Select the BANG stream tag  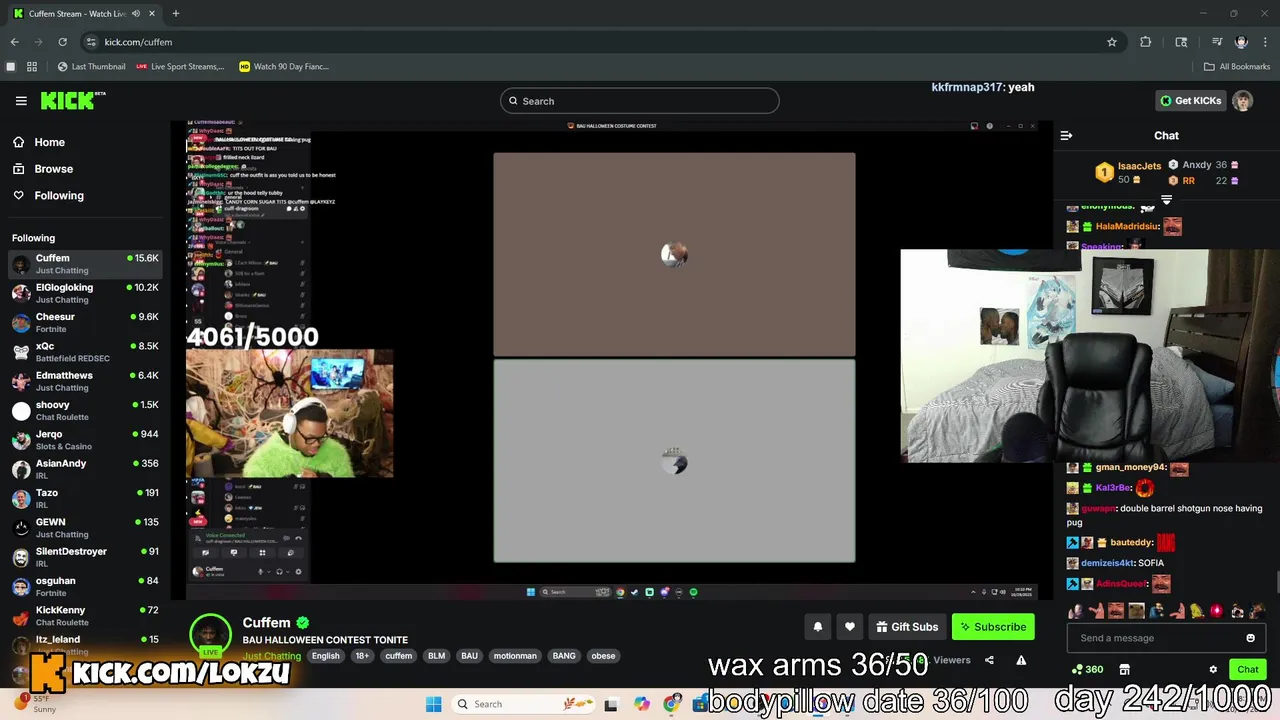(x=564, y=656)
